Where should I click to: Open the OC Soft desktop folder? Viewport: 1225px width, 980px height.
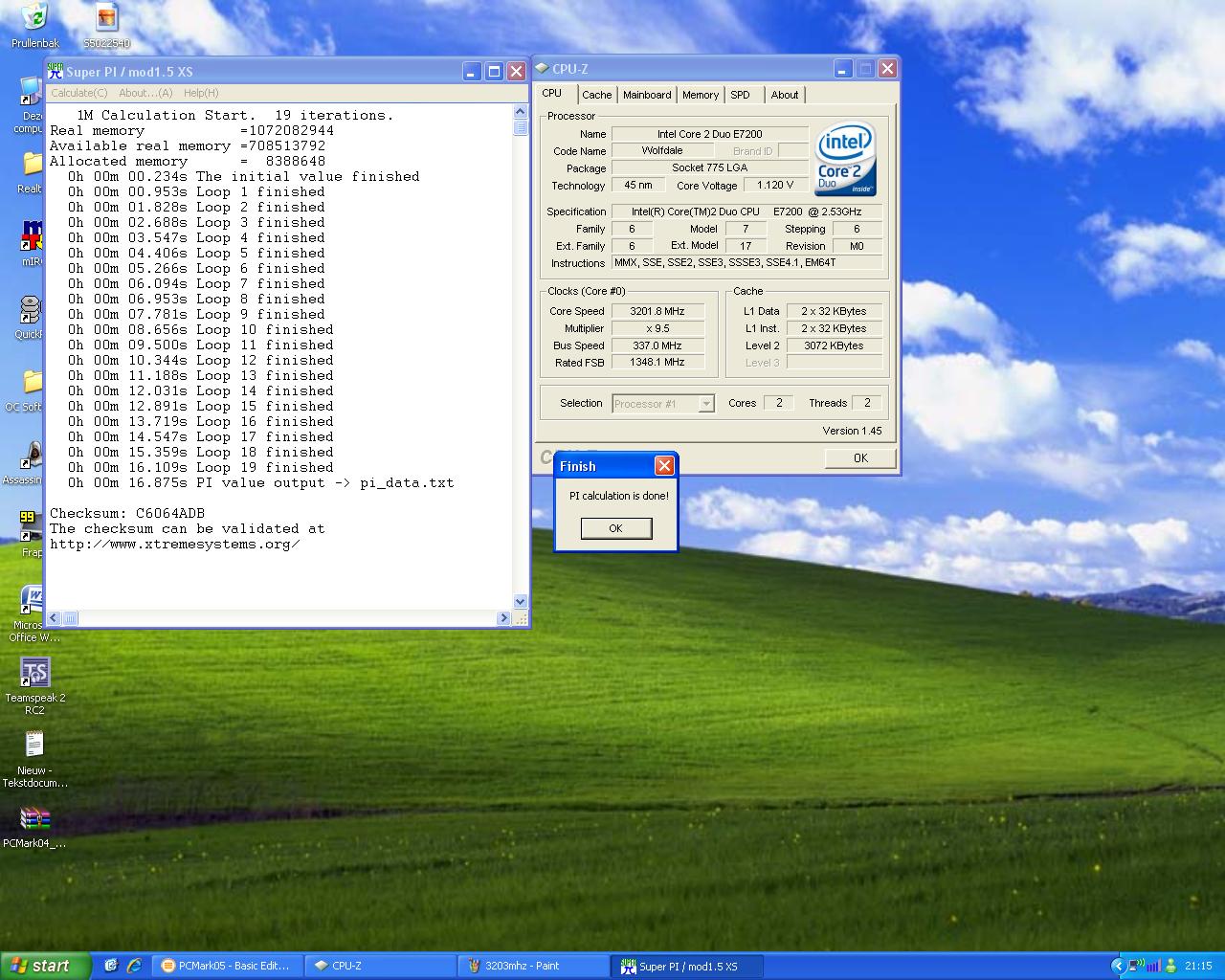(x=32, y=381)
